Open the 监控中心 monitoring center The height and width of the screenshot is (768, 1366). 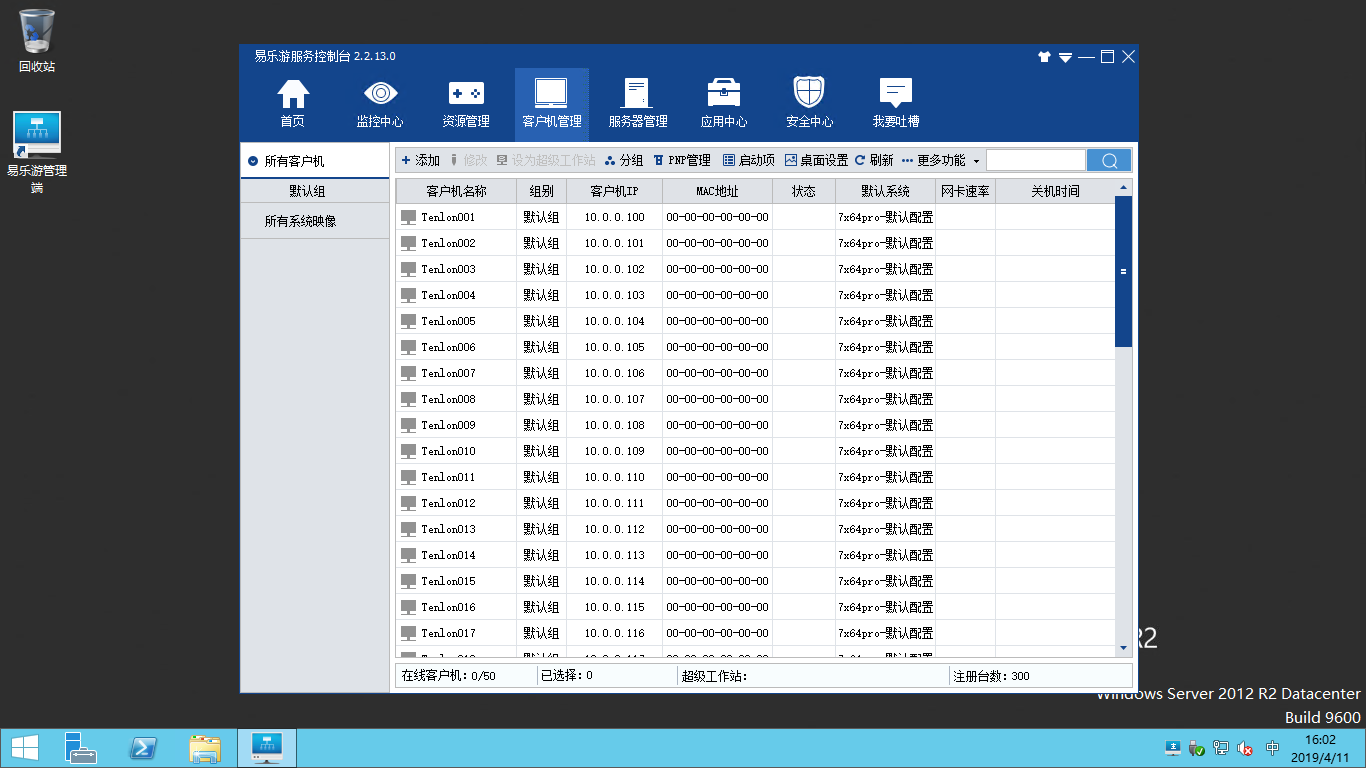pyautogui.click(x=380, y=103)
